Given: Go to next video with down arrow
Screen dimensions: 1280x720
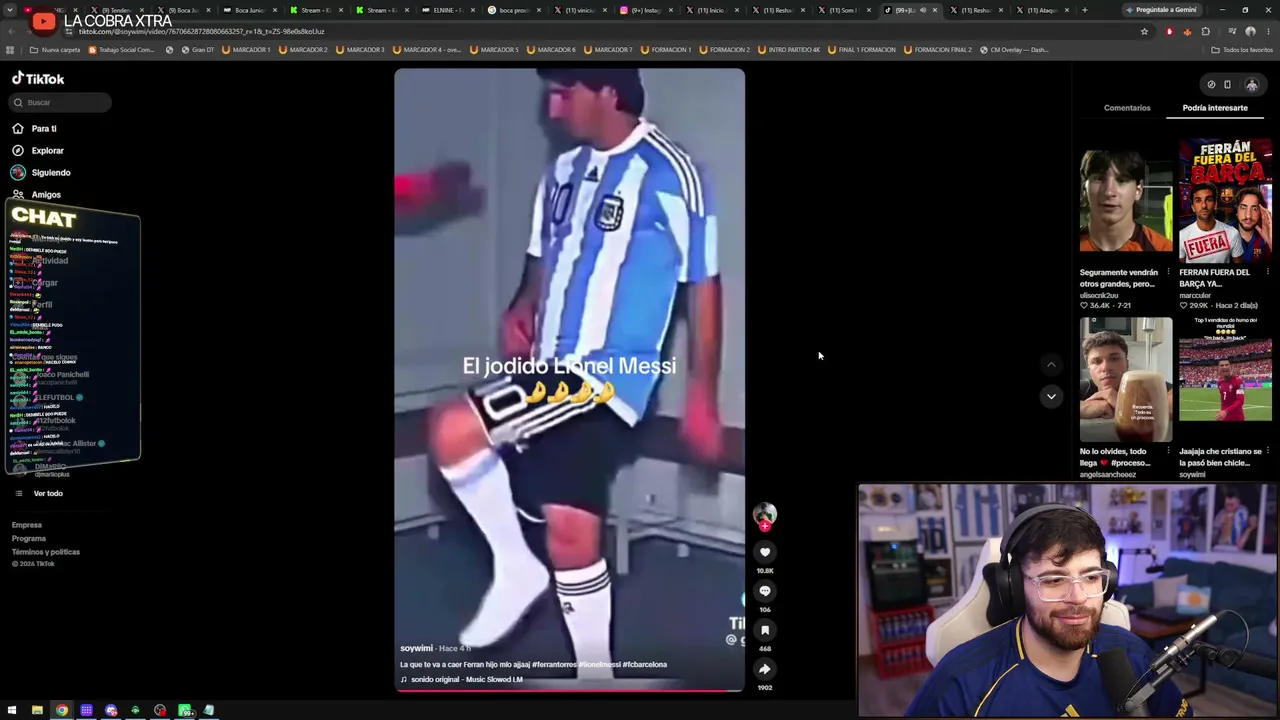Looking at the screenshot, I should 1051,396.
